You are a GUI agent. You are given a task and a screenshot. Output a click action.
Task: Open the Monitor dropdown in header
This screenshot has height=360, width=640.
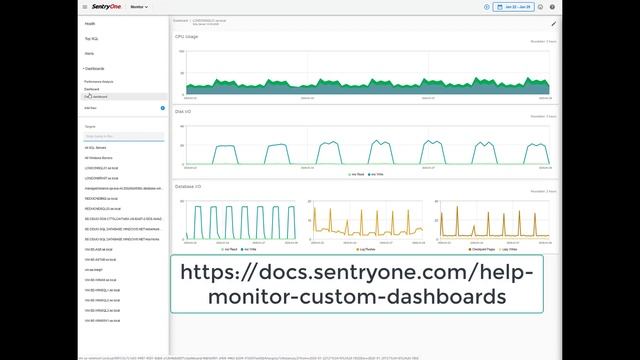139,7
